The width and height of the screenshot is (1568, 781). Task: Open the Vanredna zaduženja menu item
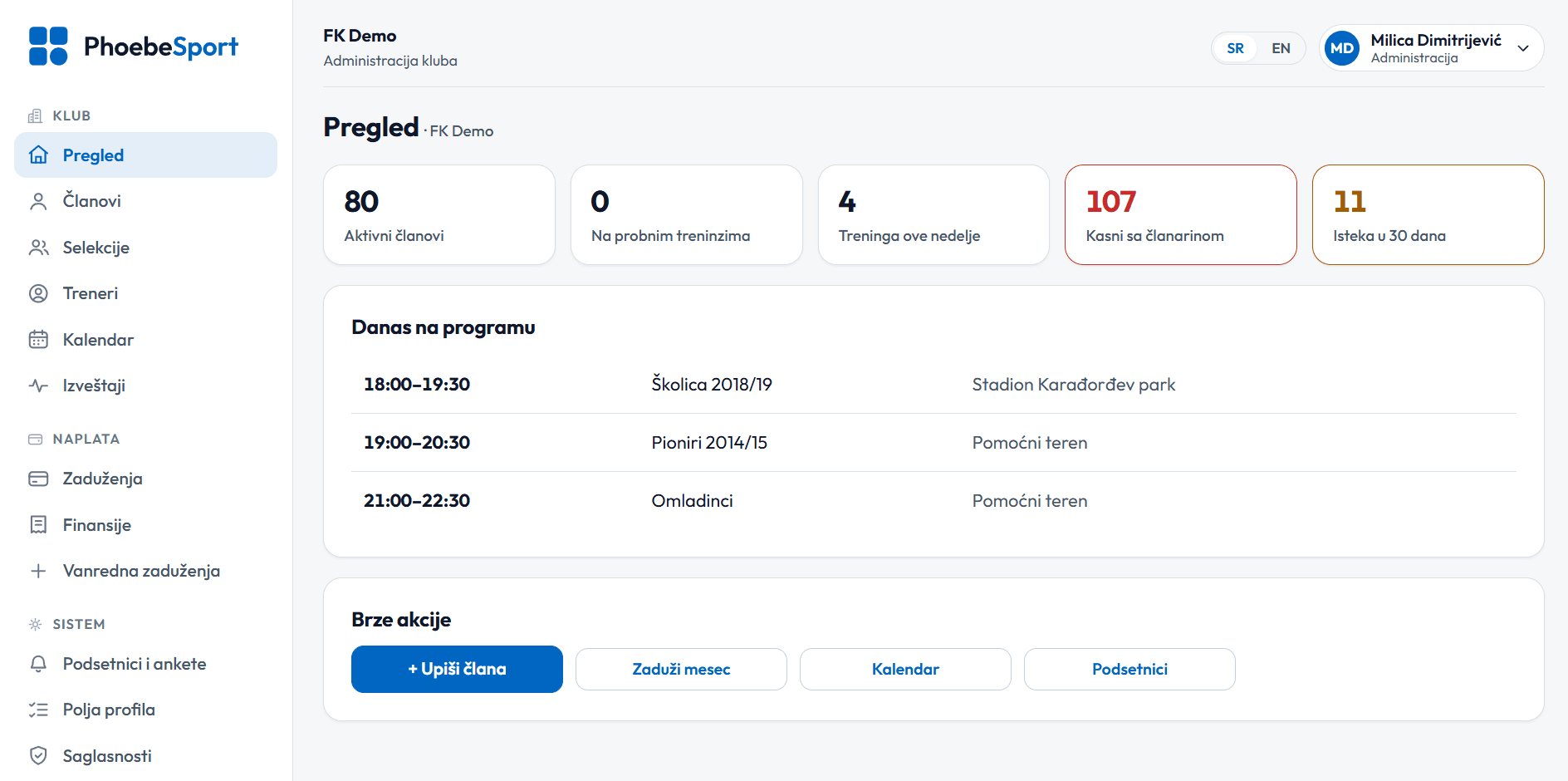point(145,571)
